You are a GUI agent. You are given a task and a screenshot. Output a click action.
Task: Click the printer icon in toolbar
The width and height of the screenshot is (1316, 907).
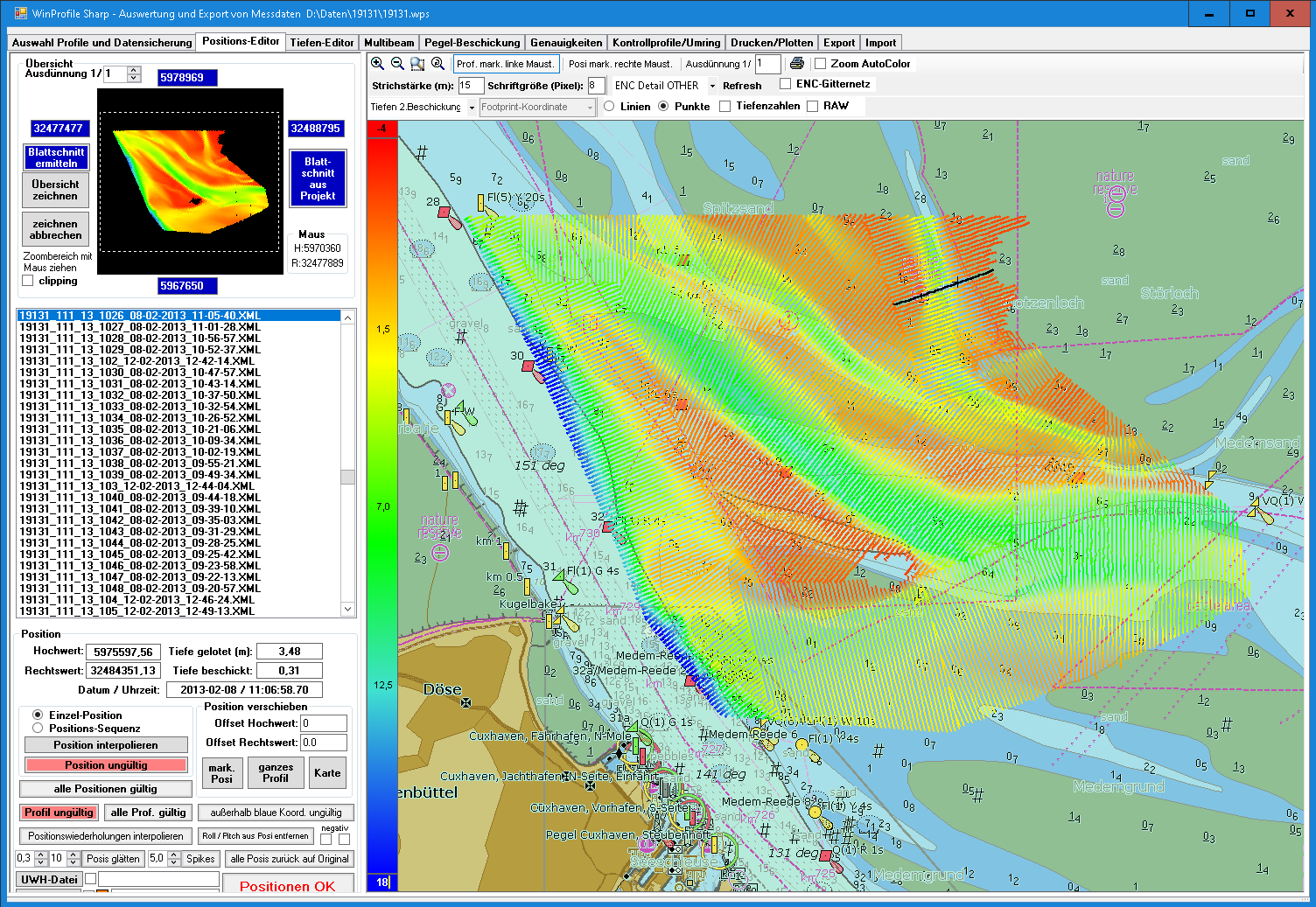[796, 64]
